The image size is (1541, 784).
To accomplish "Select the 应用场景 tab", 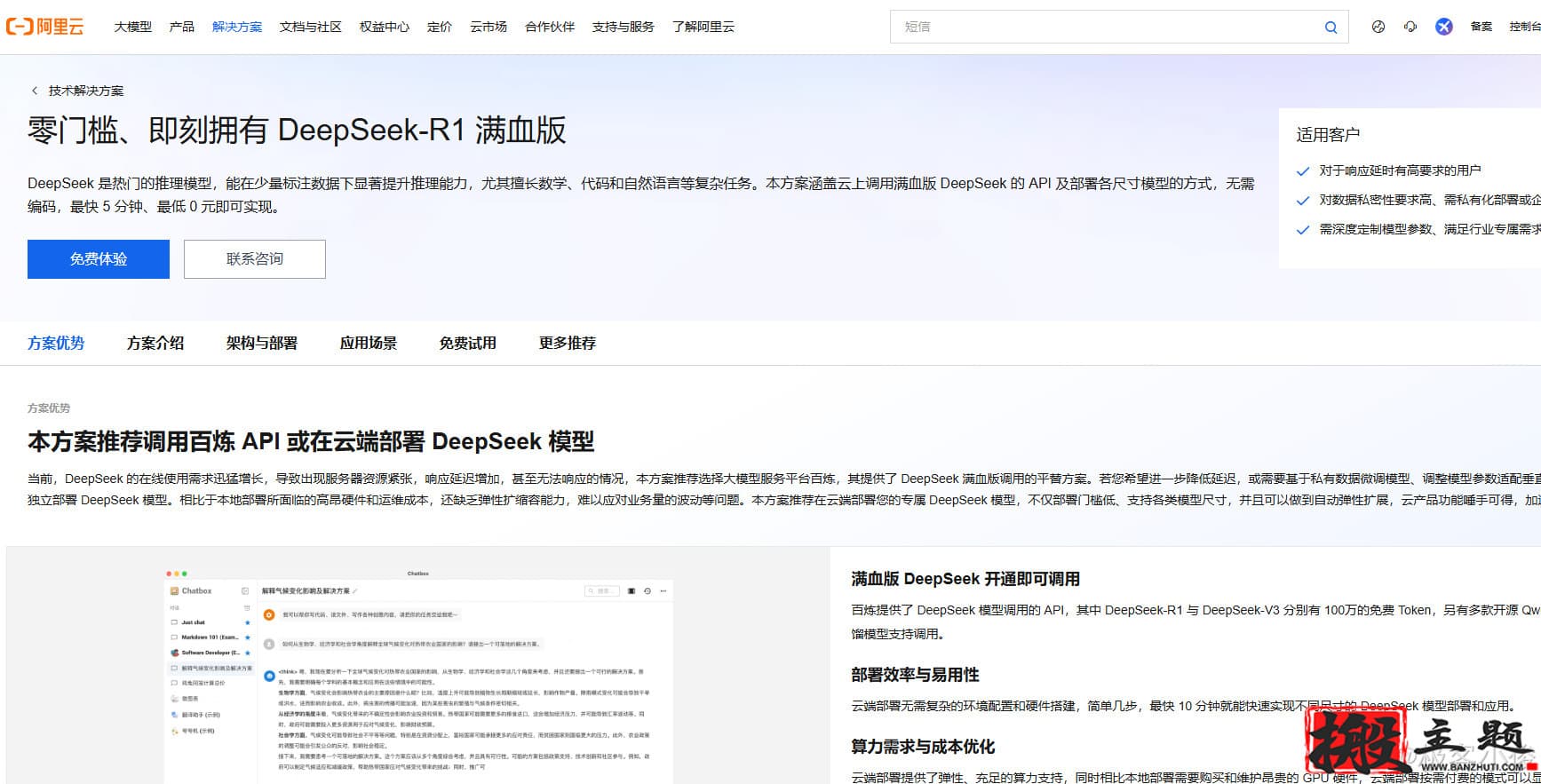I will tap(369, 343).
